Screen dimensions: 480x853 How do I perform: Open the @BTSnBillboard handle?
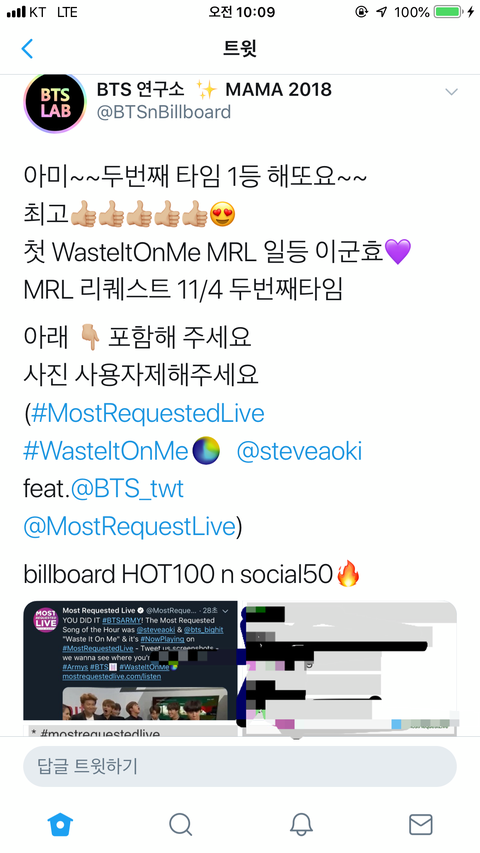pyautogui.click(x=164, y=112)
